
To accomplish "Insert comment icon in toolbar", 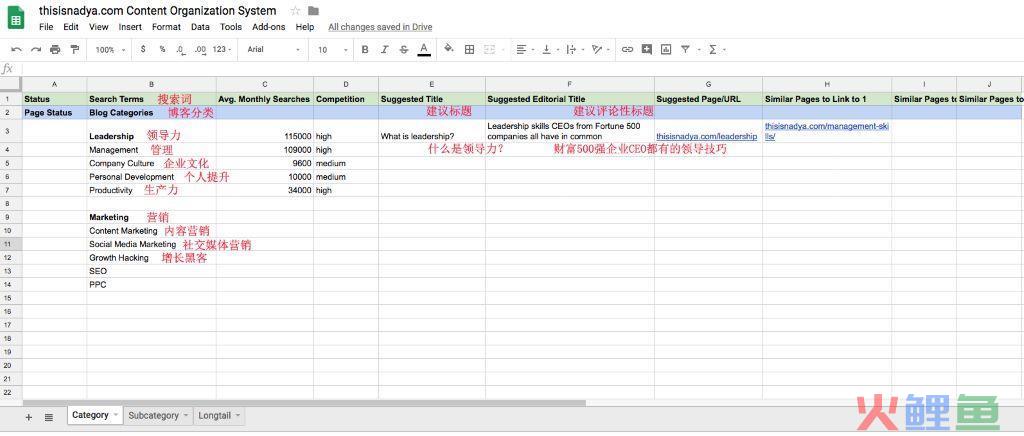I will tap(647, 50).
